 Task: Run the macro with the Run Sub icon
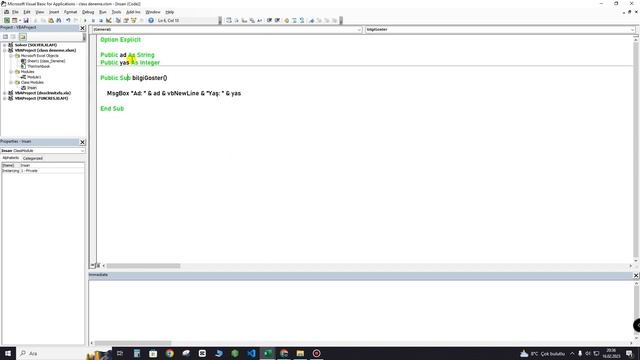pyautogui.click(x=85, y=20)
